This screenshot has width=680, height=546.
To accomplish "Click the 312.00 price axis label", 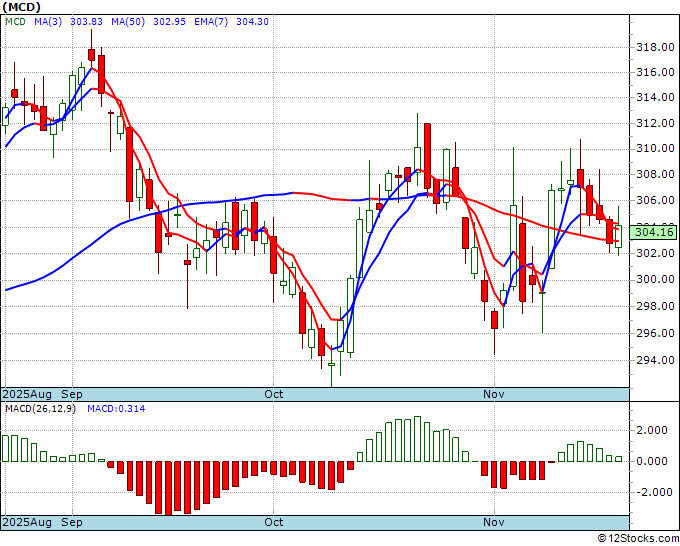I will [x=655, y=124].
